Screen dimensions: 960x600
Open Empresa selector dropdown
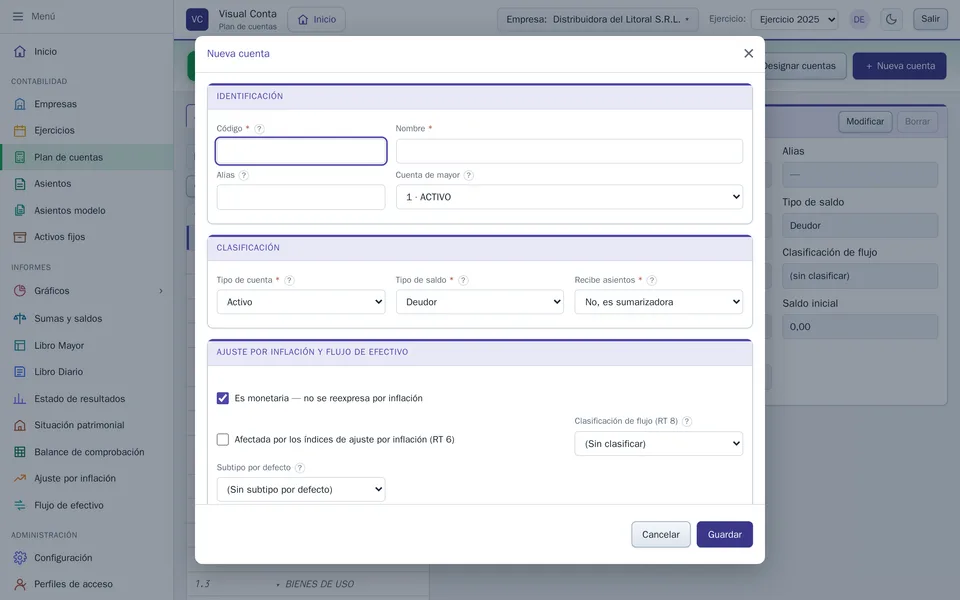(598, 19)
